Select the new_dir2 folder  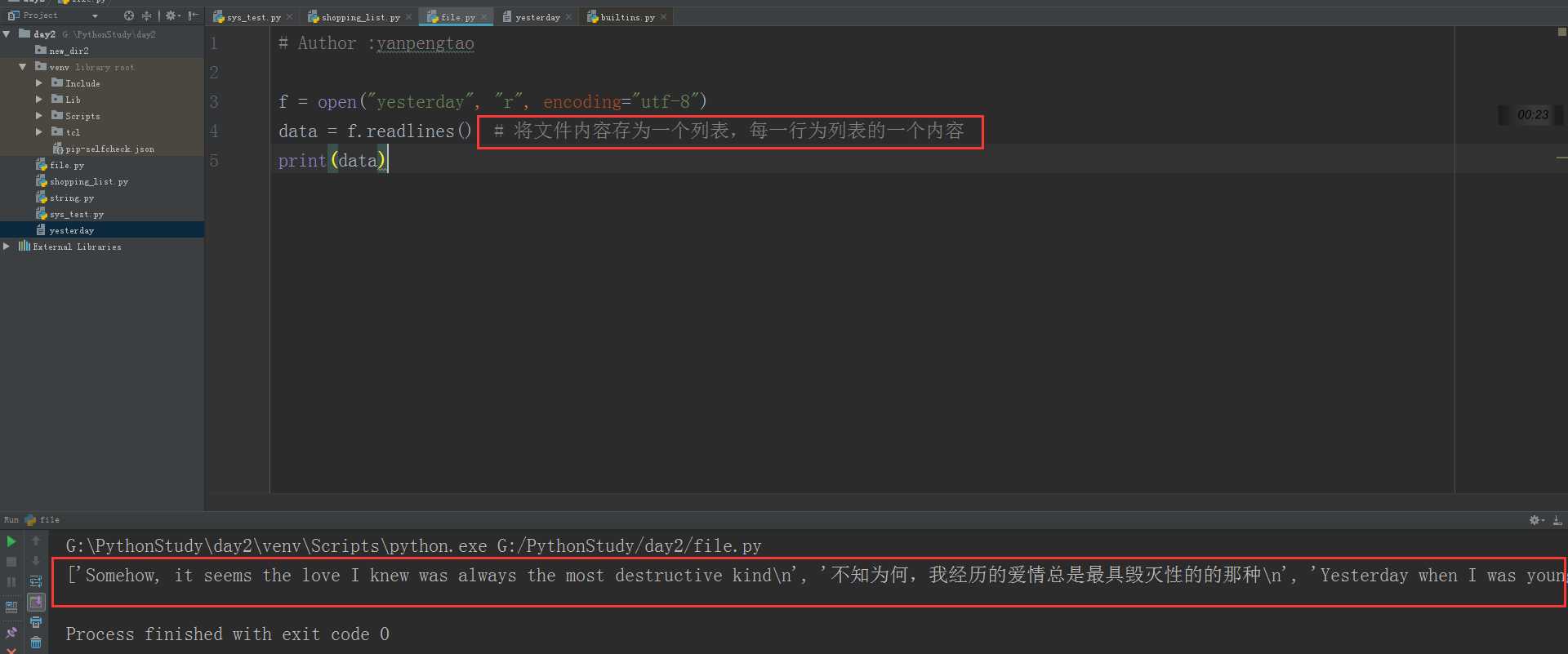62,51
